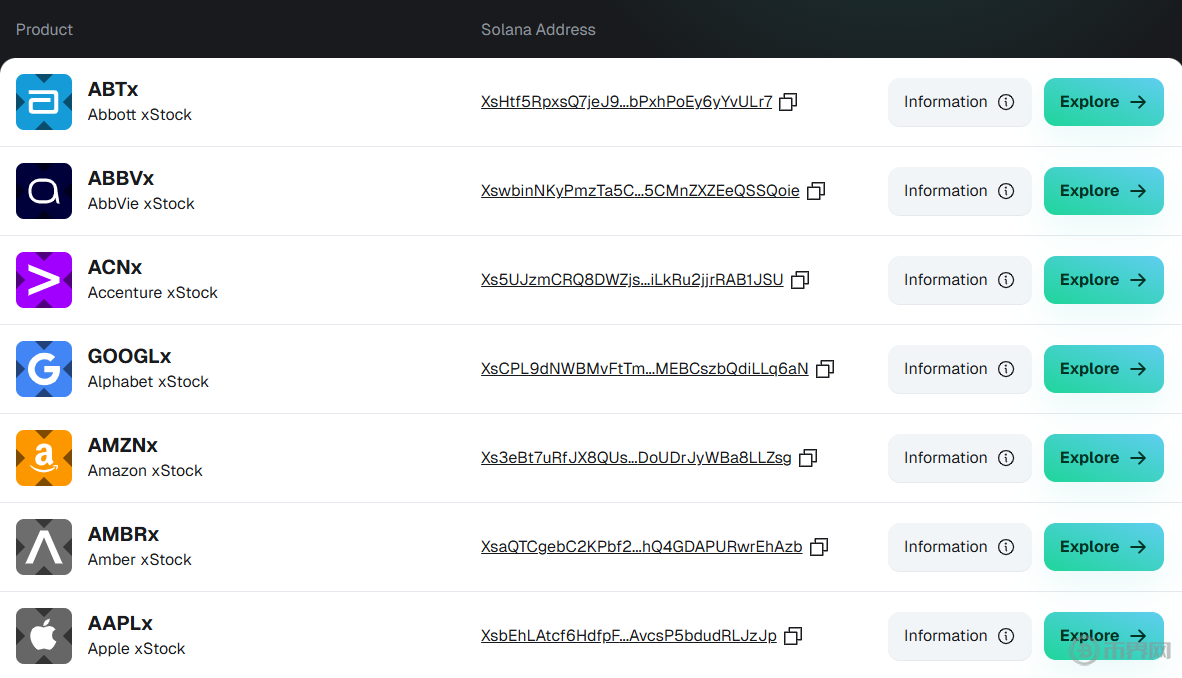Copy the AAPLx Solana address
Viewport: 1182px width, 678px height.
793,636
